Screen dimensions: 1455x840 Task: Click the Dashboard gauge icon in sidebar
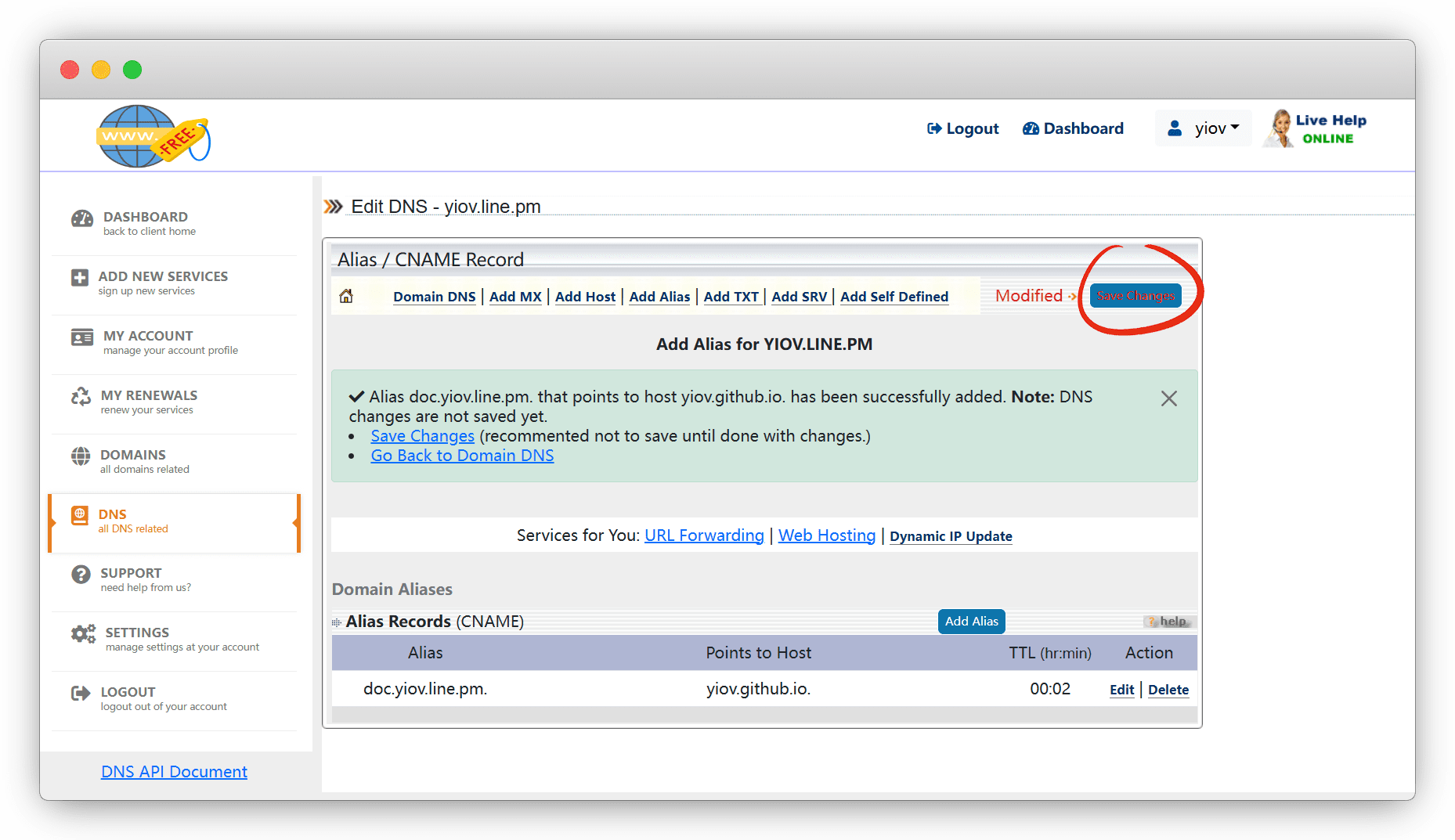(x=82, y=219)
